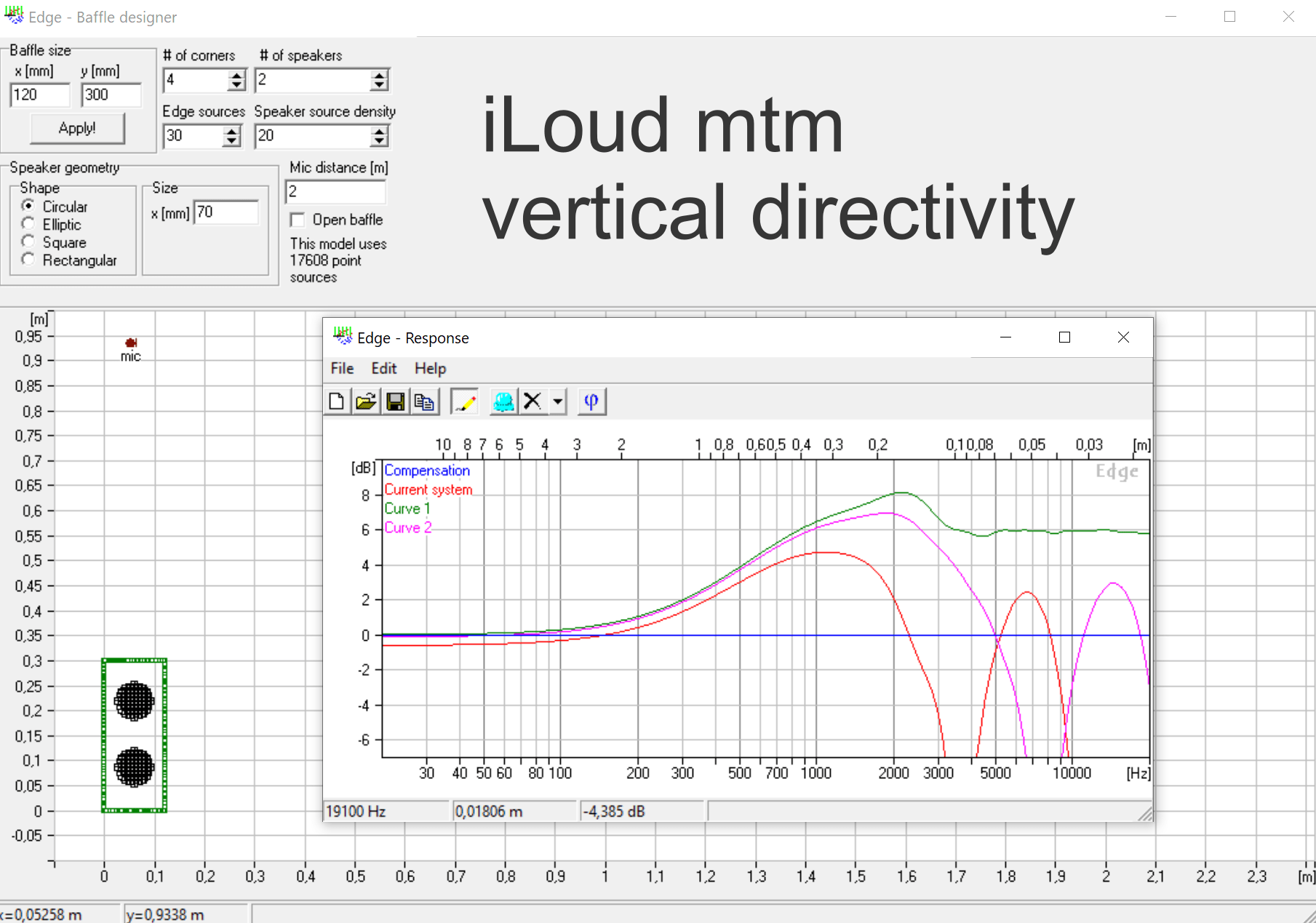Click the black X delete curve icon
Viewport: 1316px width, 923px height.
(x=533, y=401)
